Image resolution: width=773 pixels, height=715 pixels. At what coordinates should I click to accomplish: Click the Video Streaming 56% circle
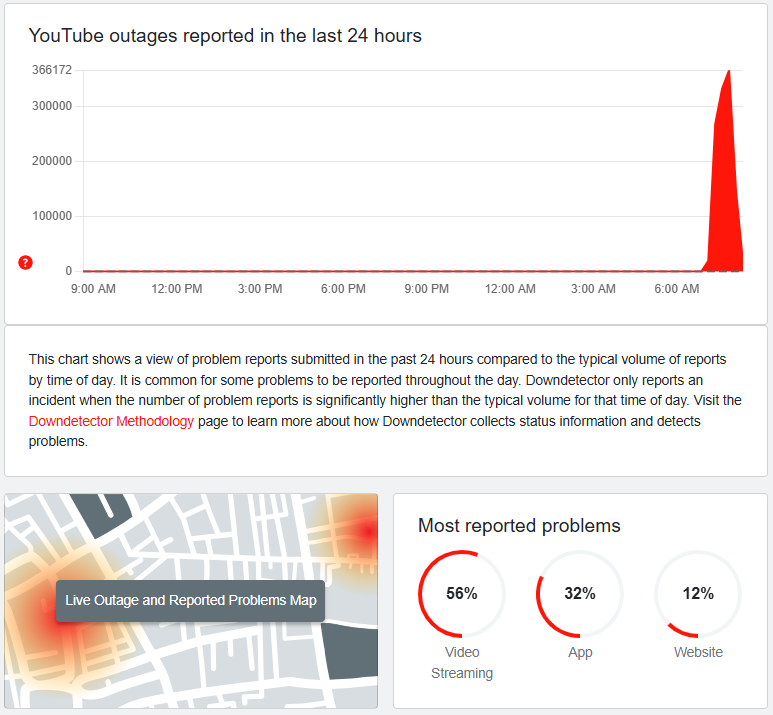(461, 594)
